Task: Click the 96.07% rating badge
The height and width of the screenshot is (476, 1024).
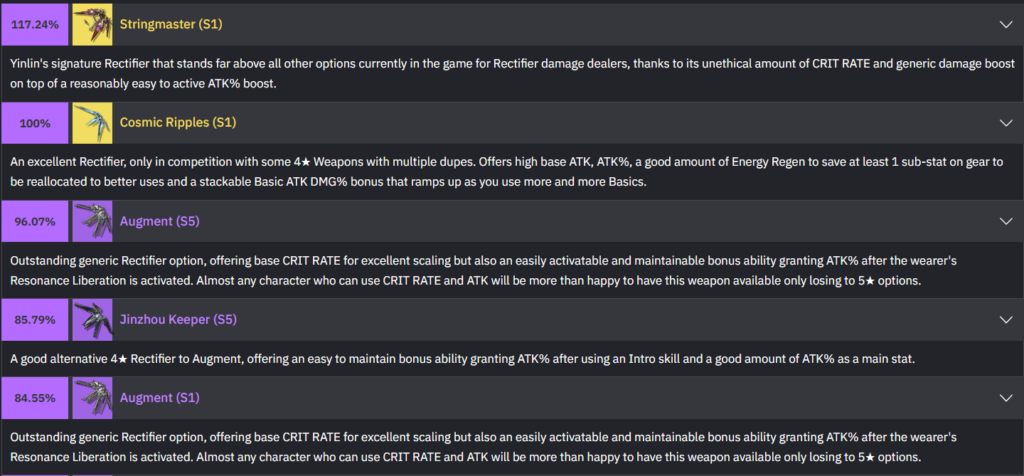Action: (x=35, y=221)
